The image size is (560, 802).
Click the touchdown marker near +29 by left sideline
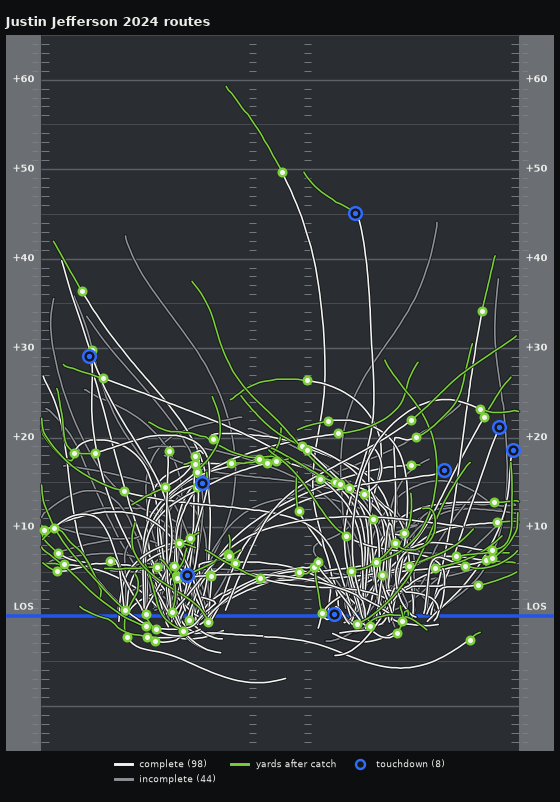pos(89,357)
